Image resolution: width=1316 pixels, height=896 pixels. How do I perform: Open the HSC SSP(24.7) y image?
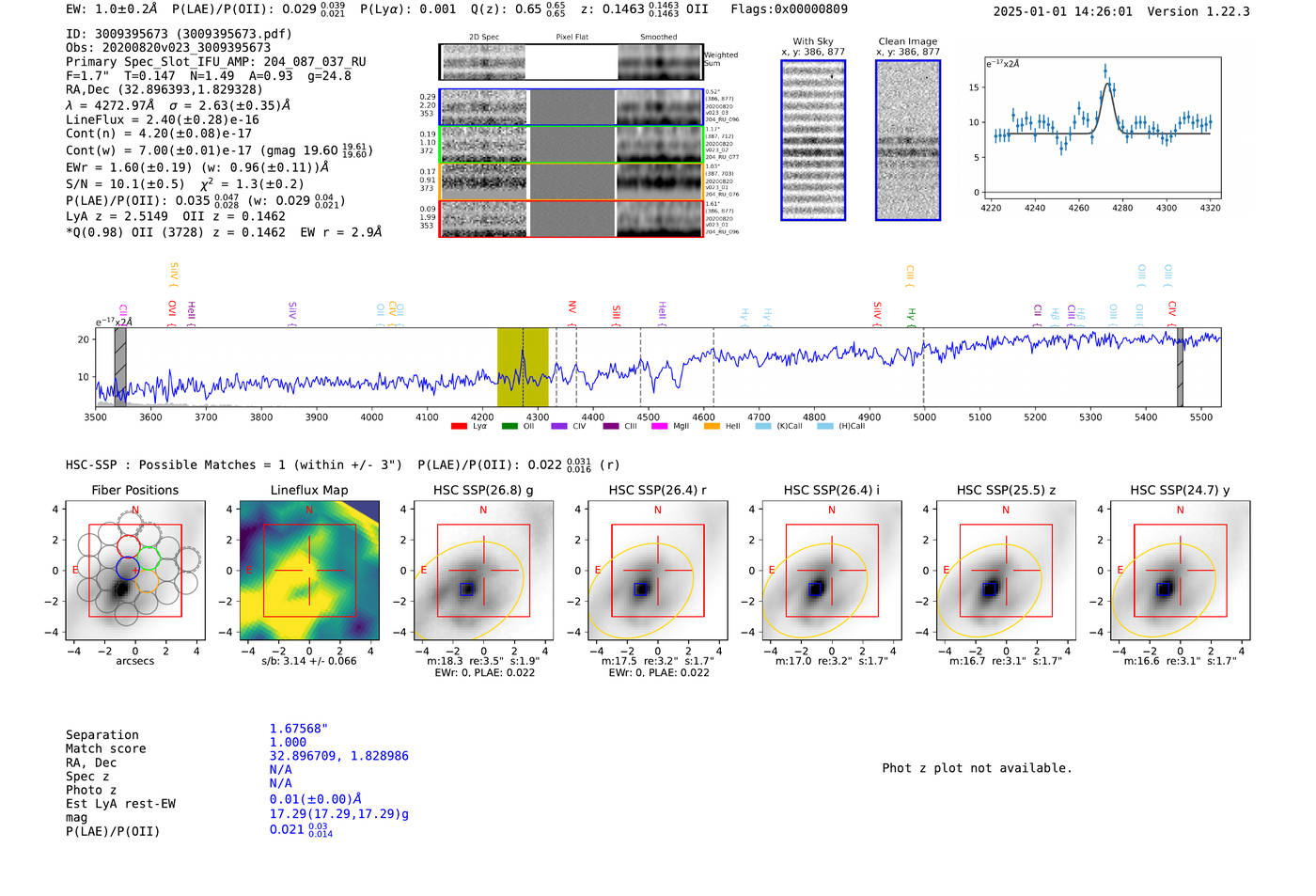tap(1180, 571)
